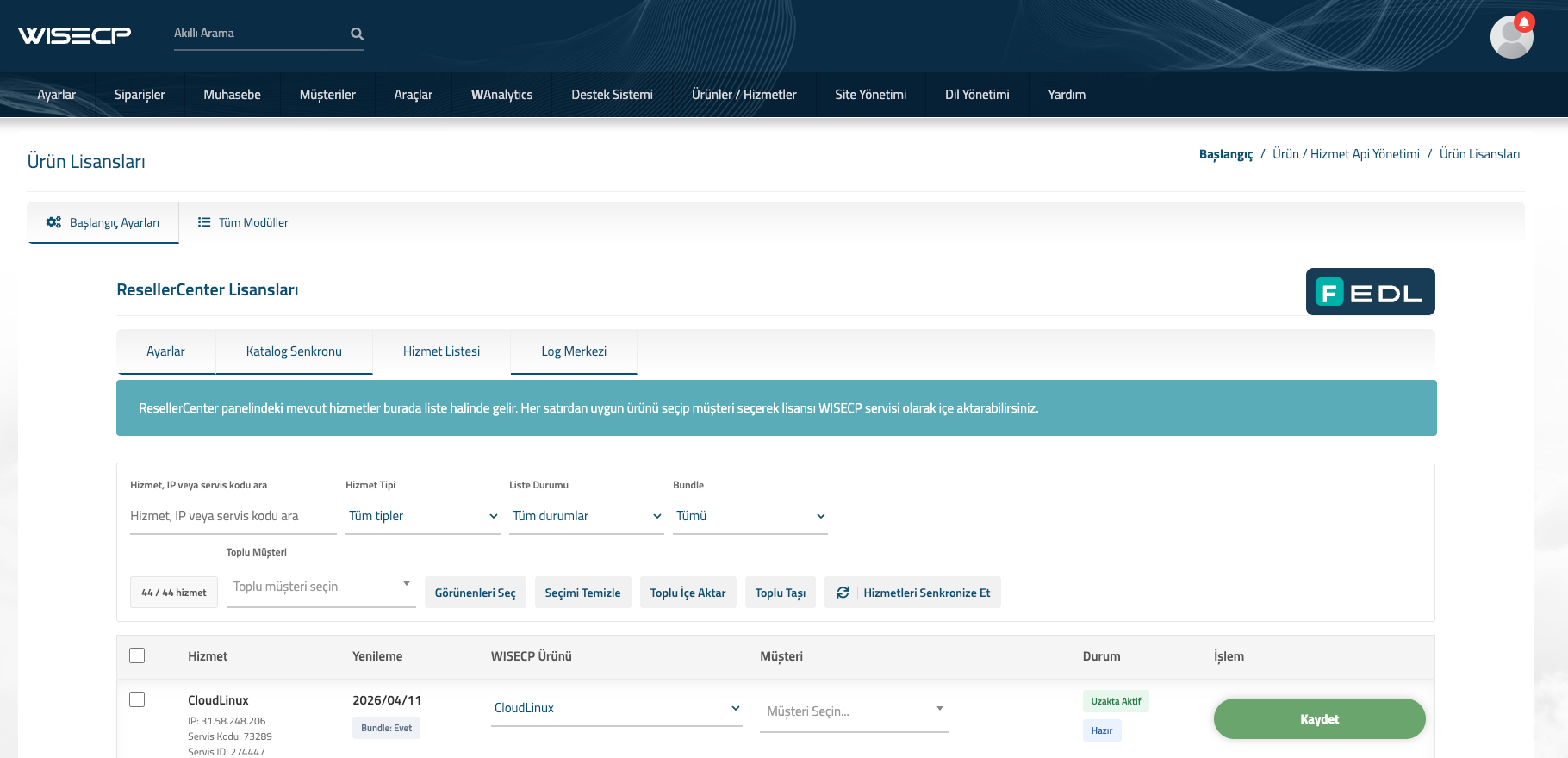The width and height of the screenshot is (1568, 758).
Task: Focus the service search input field
Action: click(233, 516)
